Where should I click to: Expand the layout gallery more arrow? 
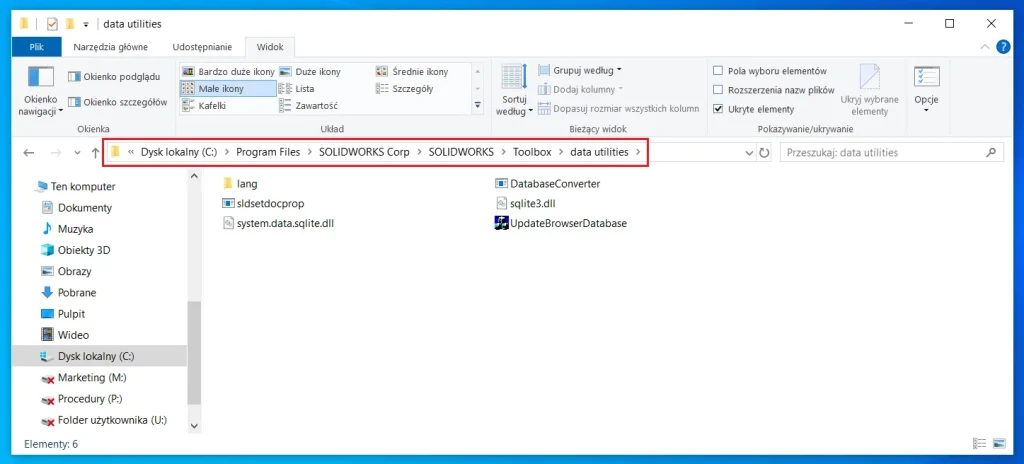[477, 105]
